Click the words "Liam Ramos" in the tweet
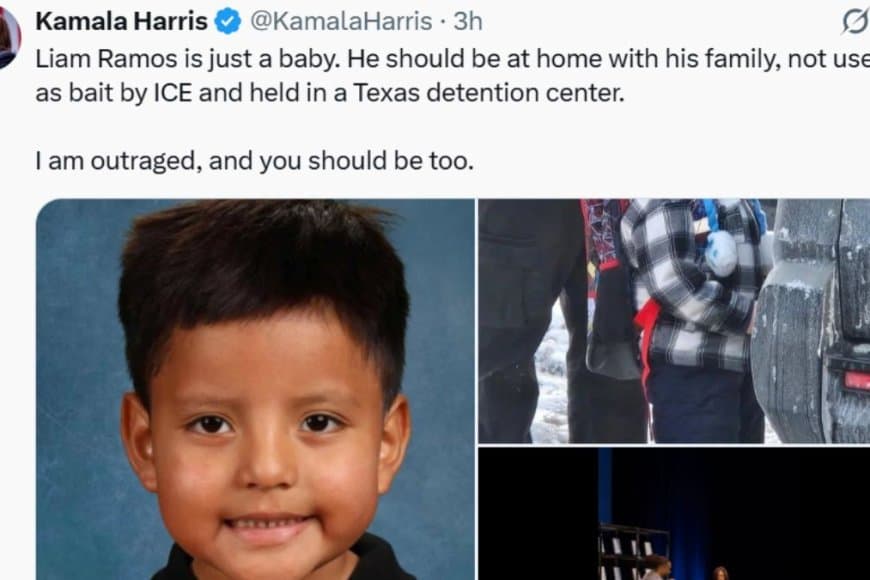The width and height of the screenshot is (870, 580). click(x=106, y=59)
